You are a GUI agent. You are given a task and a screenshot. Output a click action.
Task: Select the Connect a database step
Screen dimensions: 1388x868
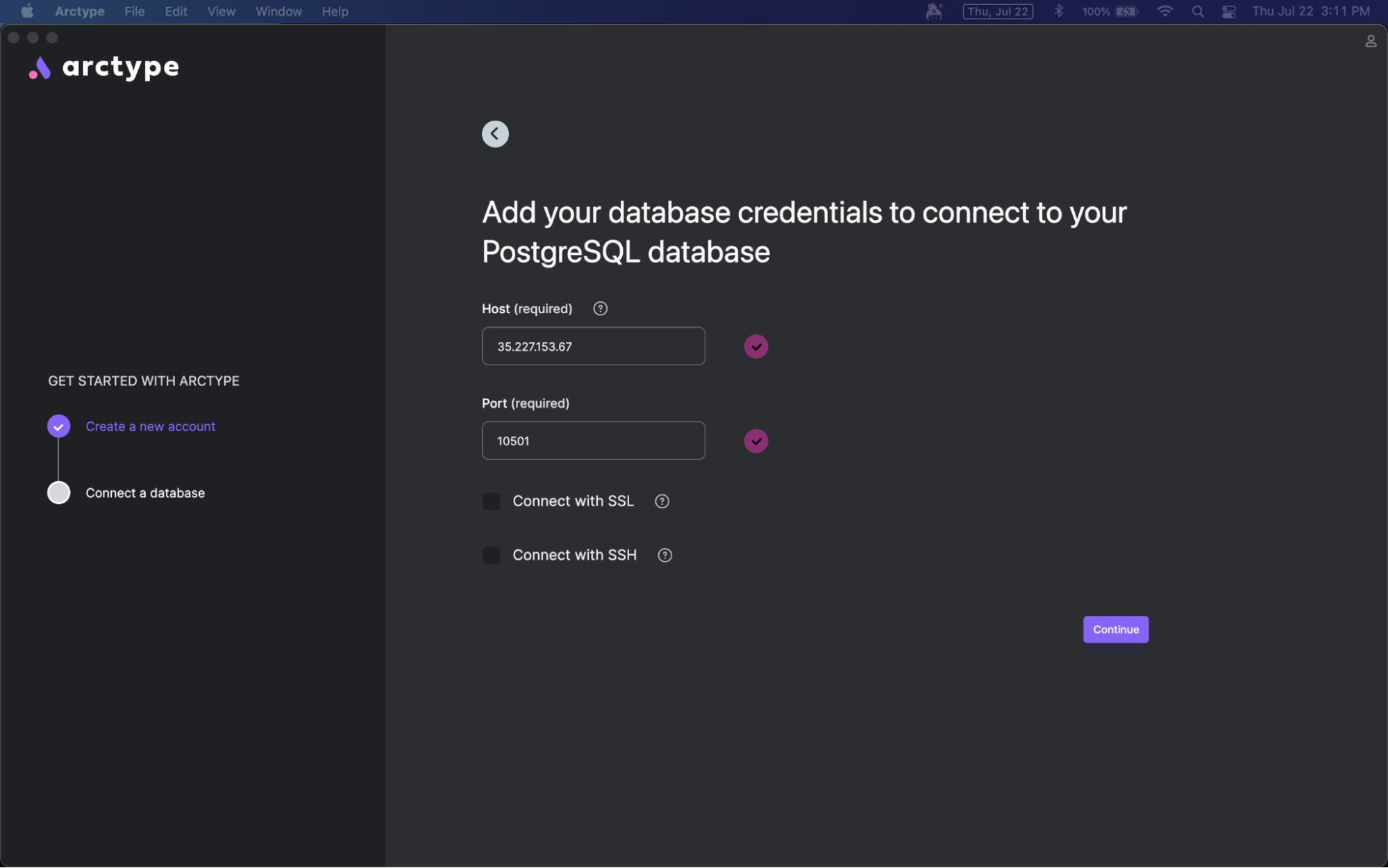pos(144,493)
